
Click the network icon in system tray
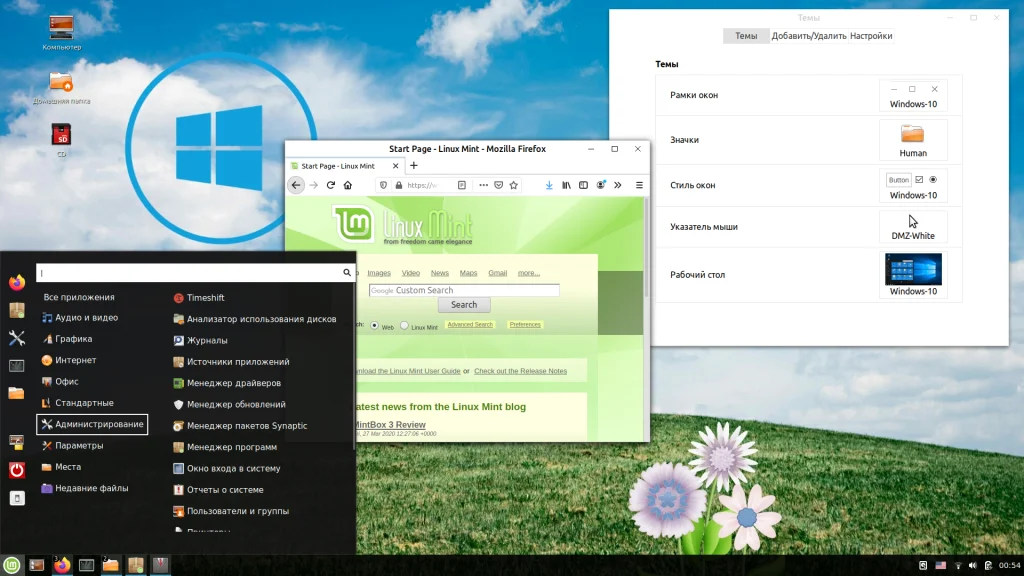pos(958,566)
